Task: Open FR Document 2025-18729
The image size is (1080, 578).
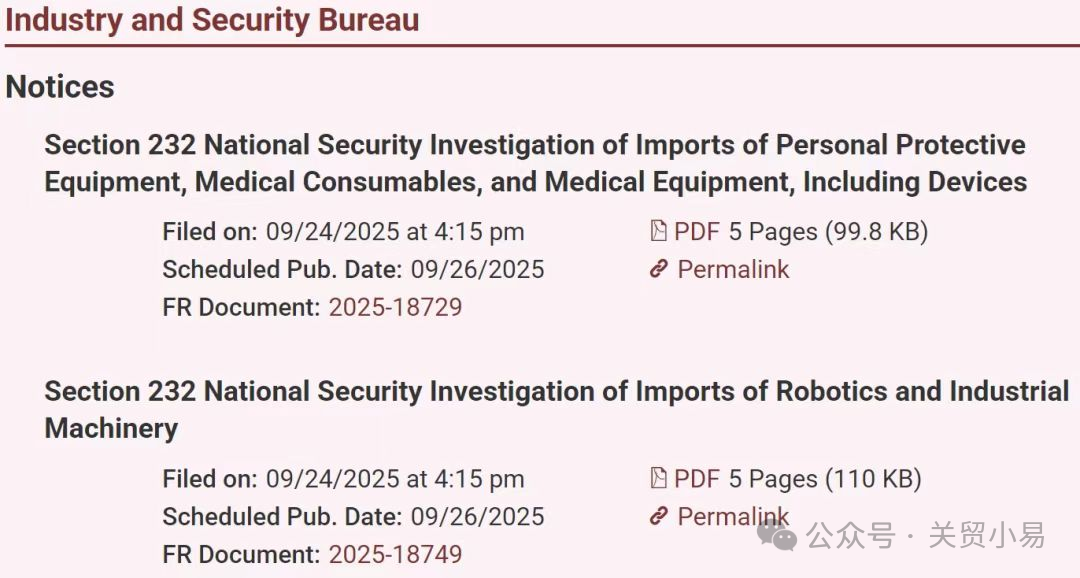Action: [395, 307]
